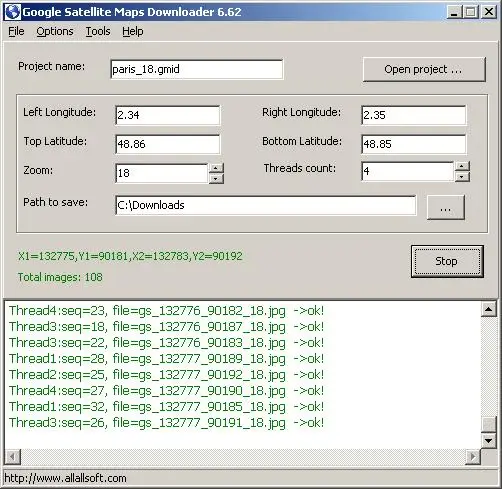Click log scroll-down arrow
The image size is (502, 489).
[489, 441]
